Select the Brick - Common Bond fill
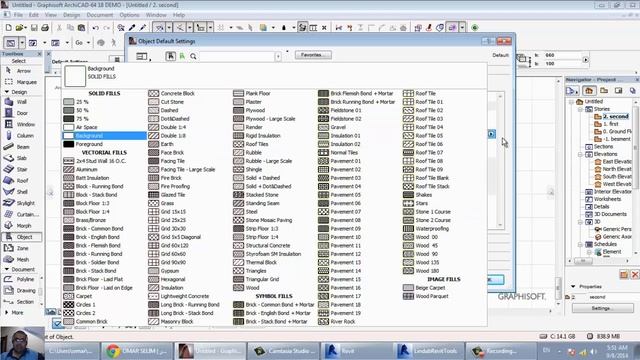 point(104,229)
